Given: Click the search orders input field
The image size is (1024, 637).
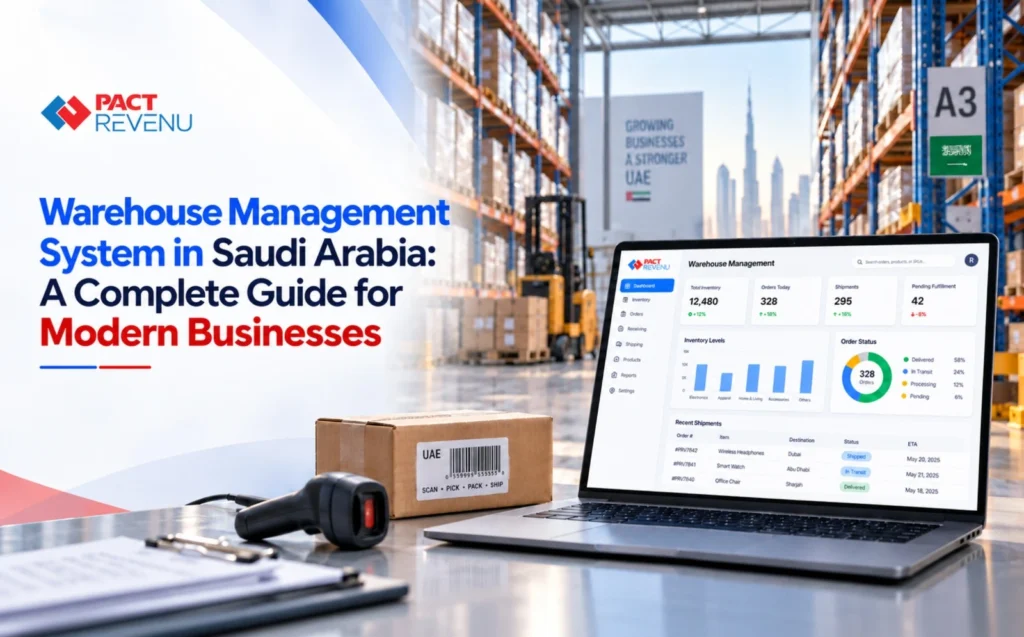Looking at the screenshot, I should [904, 261].
